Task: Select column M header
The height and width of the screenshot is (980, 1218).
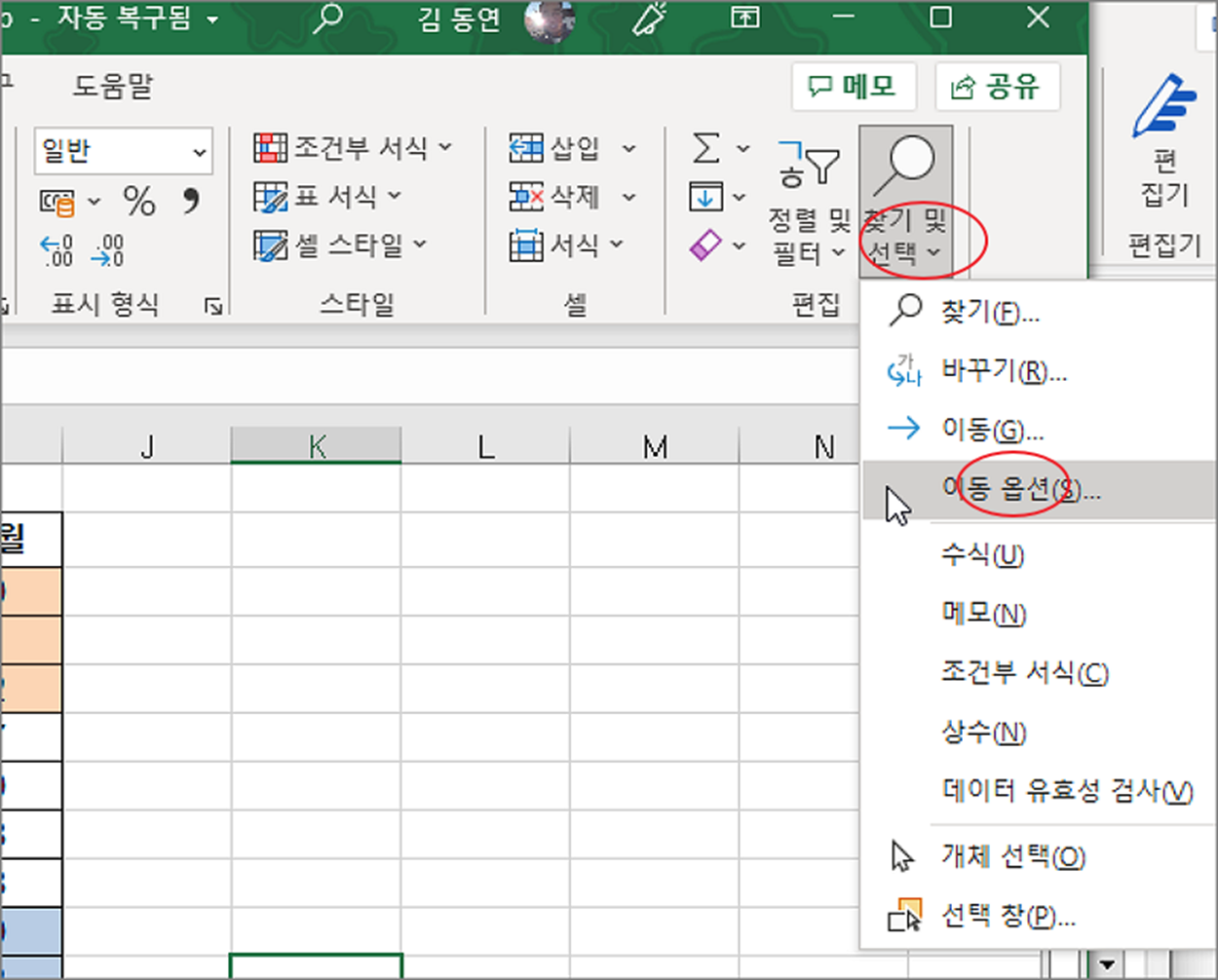Action: click(655, 446)
